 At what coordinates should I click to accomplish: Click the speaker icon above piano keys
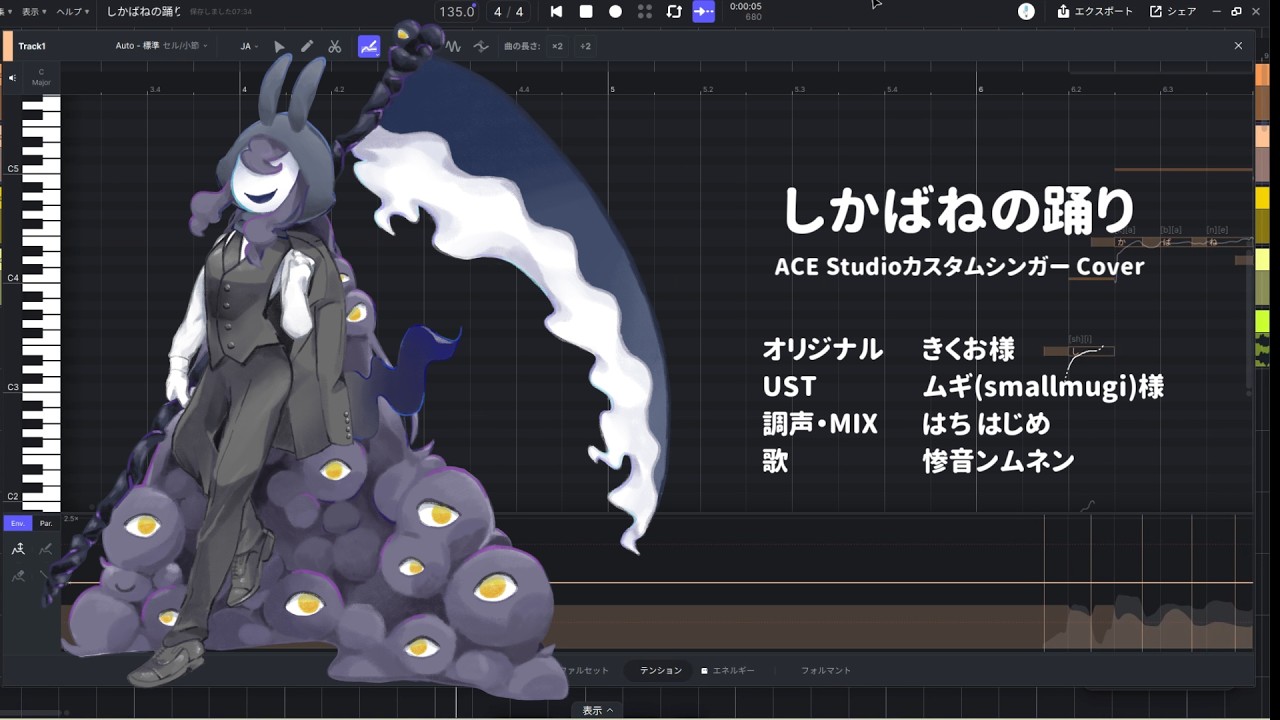coord(12,77)
